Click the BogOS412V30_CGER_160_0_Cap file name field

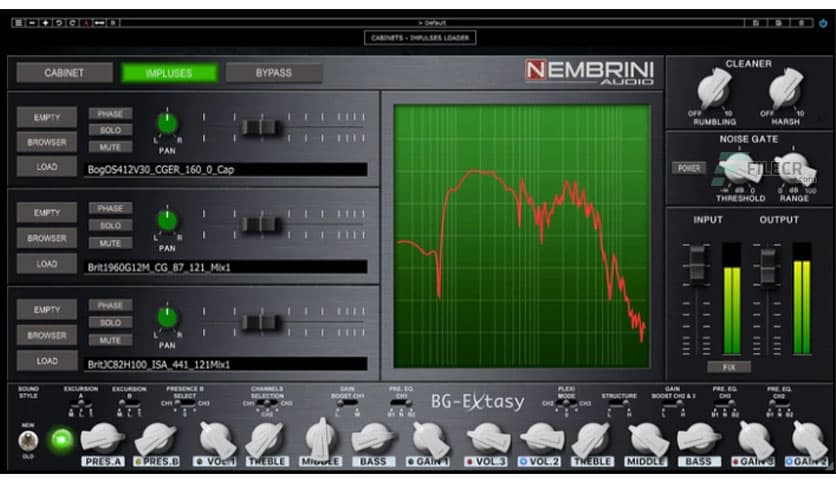226,170
